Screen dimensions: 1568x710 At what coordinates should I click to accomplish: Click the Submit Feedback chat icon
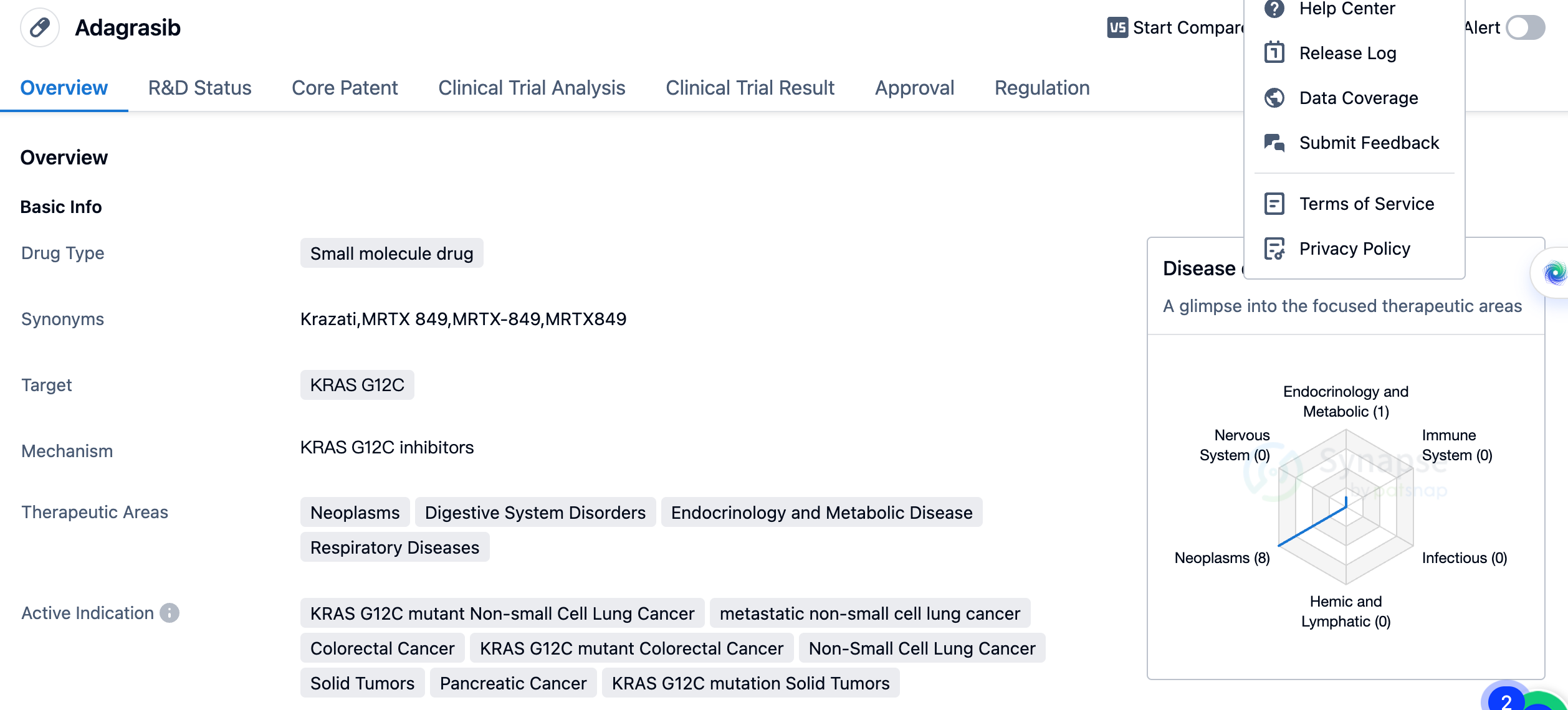click(1274, 143)
